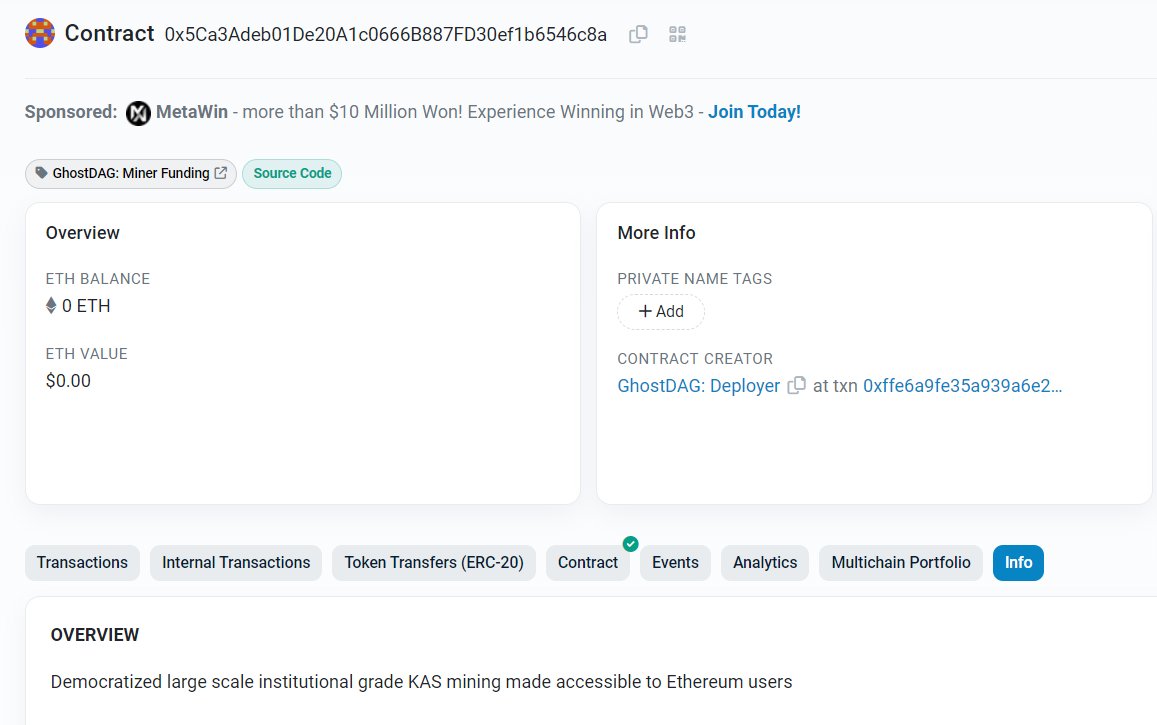Click the MetaWin sponsor logo
The height and width of the screenshot is (725, 1157).
tap(138, 113)
